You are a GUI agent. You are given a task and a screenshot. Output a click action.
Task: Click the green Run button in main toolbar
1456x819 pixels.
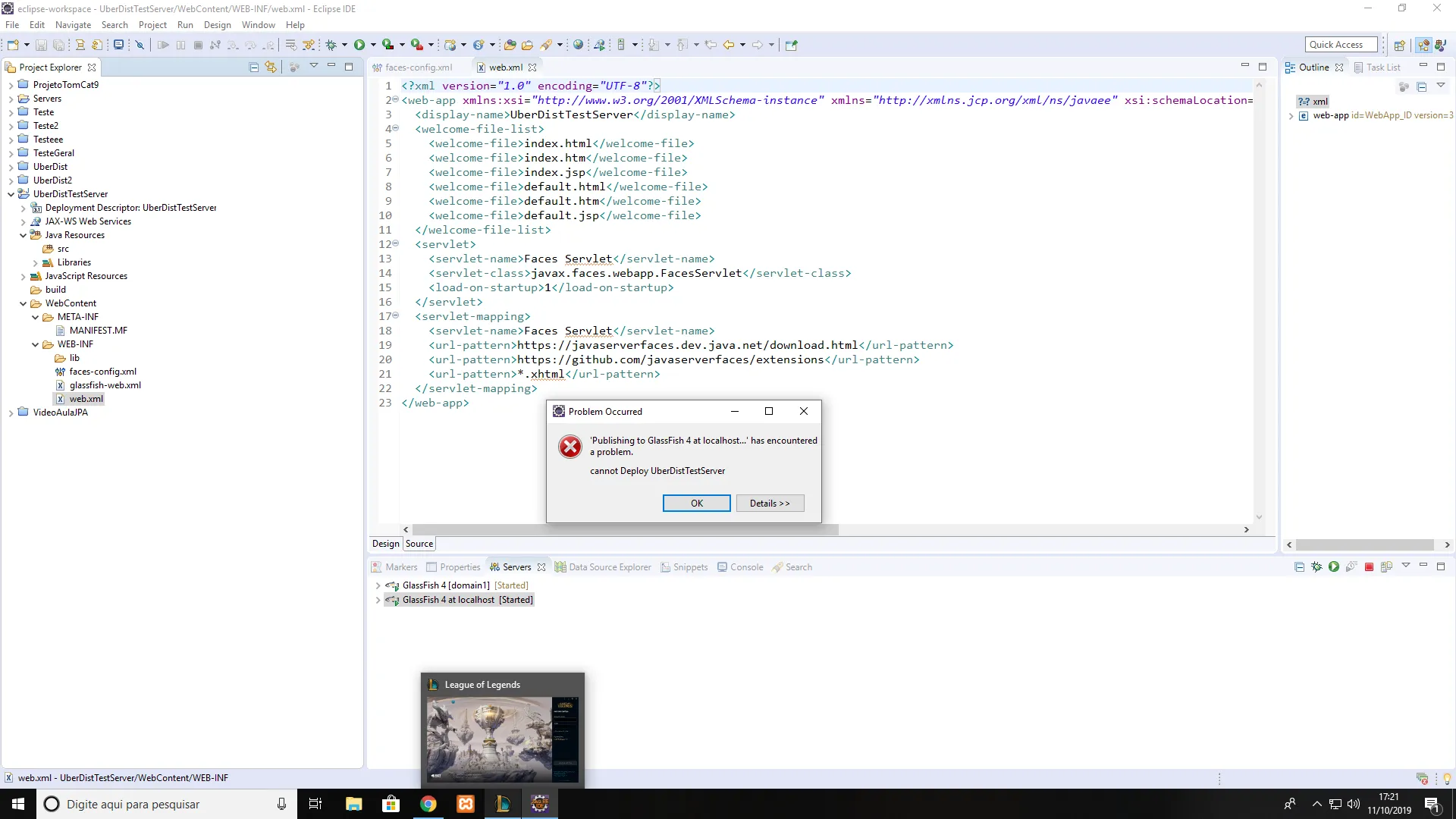[x=359, y=45]
